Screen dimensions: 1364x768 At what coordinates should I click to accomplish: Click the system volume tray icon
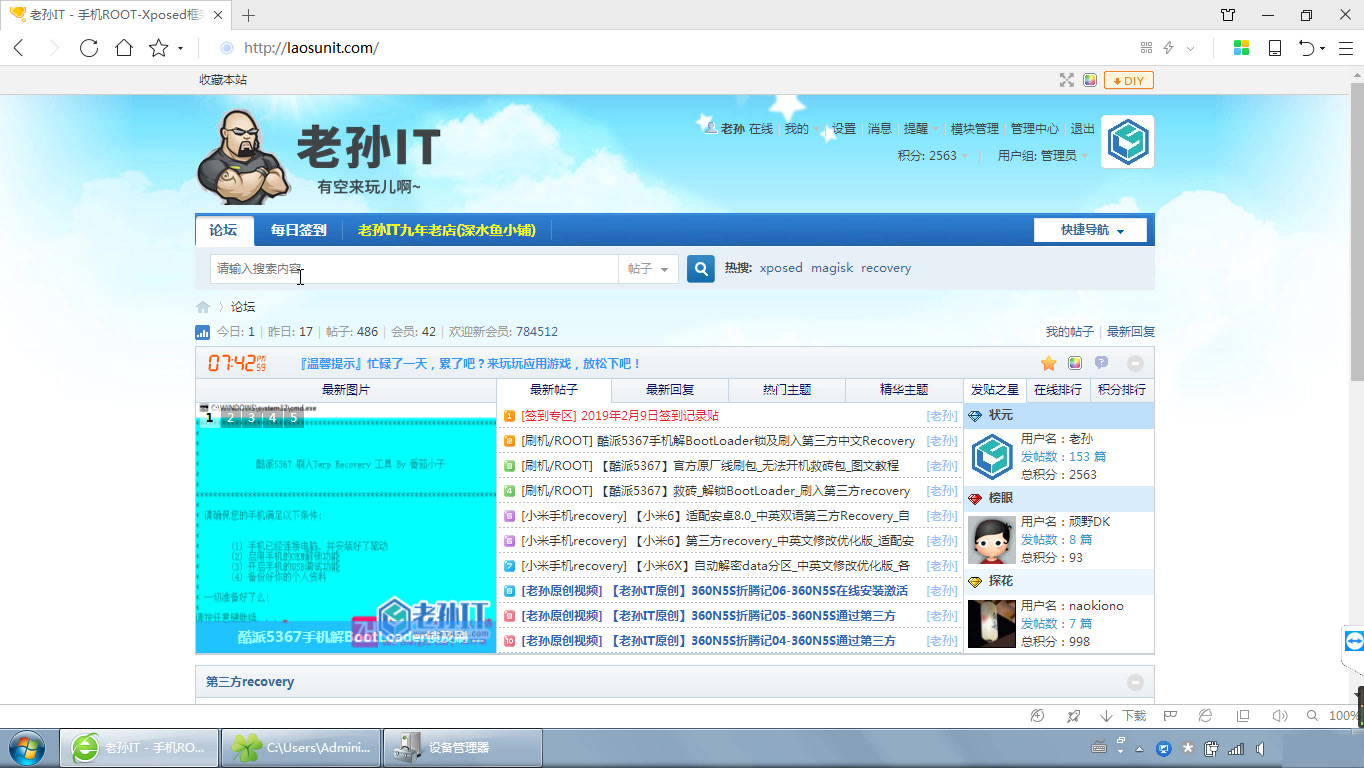pos(1260,748)
